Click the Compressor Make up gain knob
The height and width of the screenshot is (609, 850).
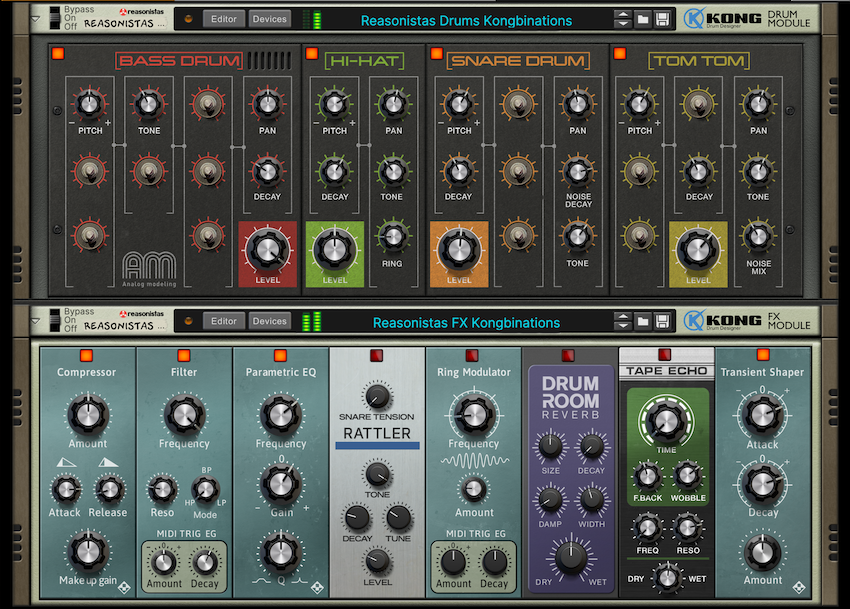(88, 552)
